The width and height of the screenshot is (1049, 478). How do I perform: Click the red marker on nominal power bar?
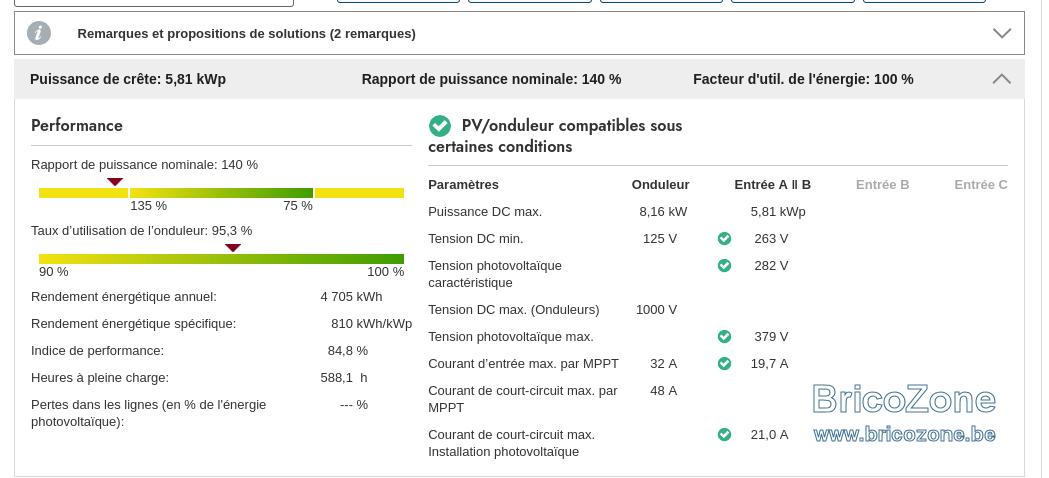pos(115,181)
